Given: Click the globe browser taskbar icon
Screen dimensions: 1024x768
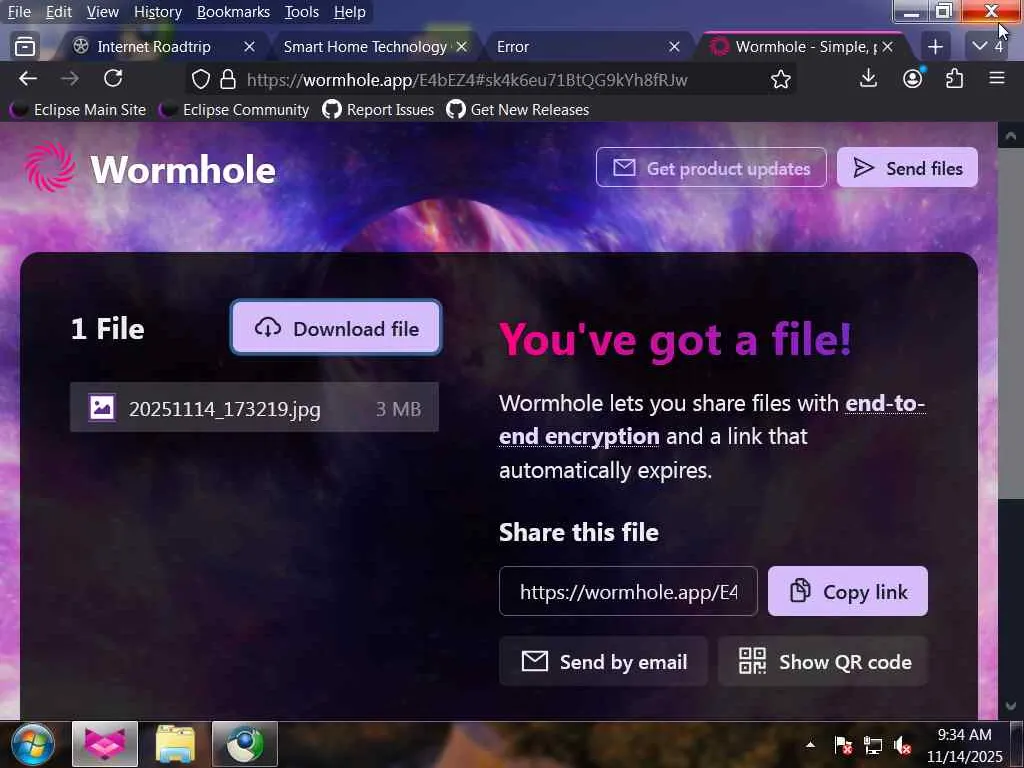Looking at the screenshot, I should point(245,744).
